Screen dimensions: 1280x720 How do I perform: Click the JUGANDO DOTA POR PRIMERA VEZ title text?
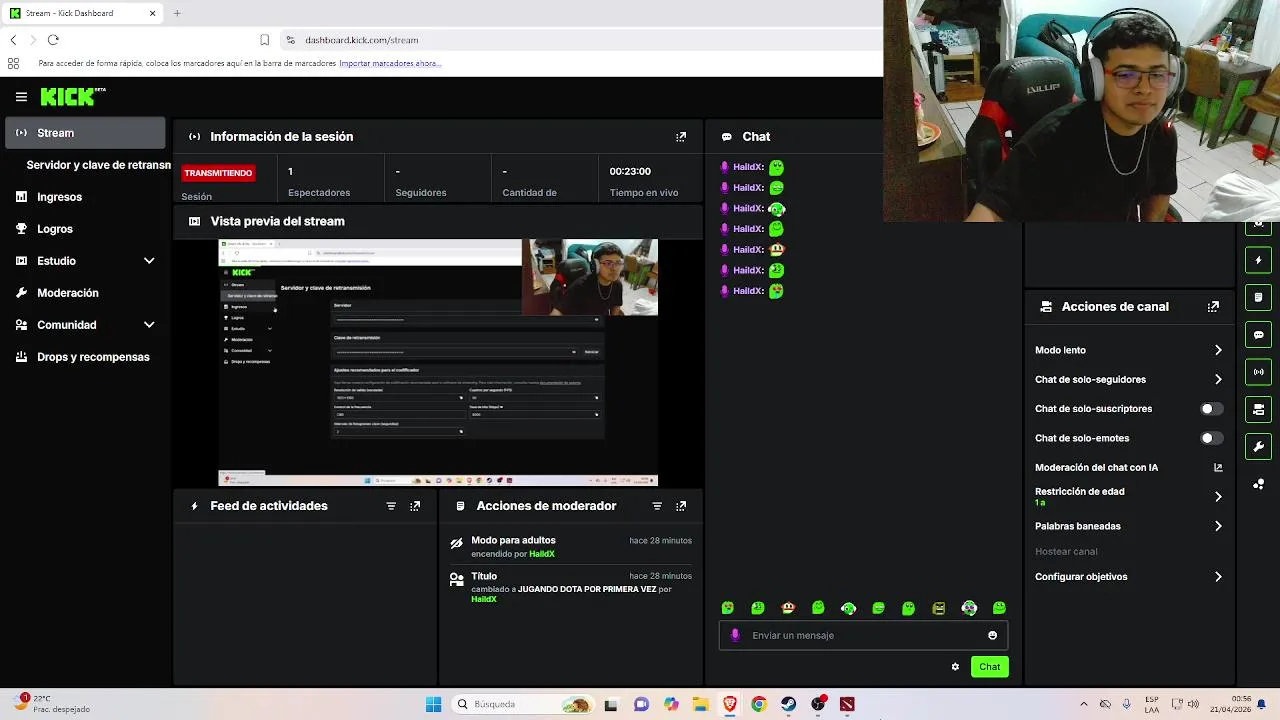587,589
